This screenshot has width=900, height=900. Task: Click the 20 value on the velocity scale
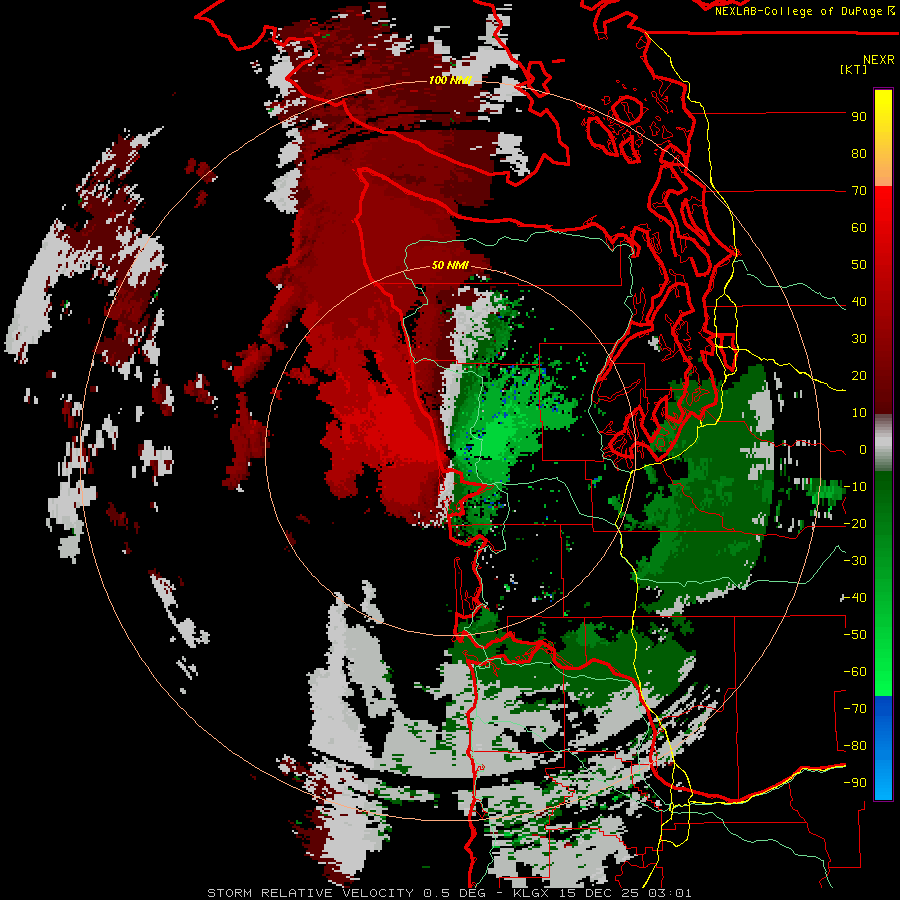coord(859,376)
